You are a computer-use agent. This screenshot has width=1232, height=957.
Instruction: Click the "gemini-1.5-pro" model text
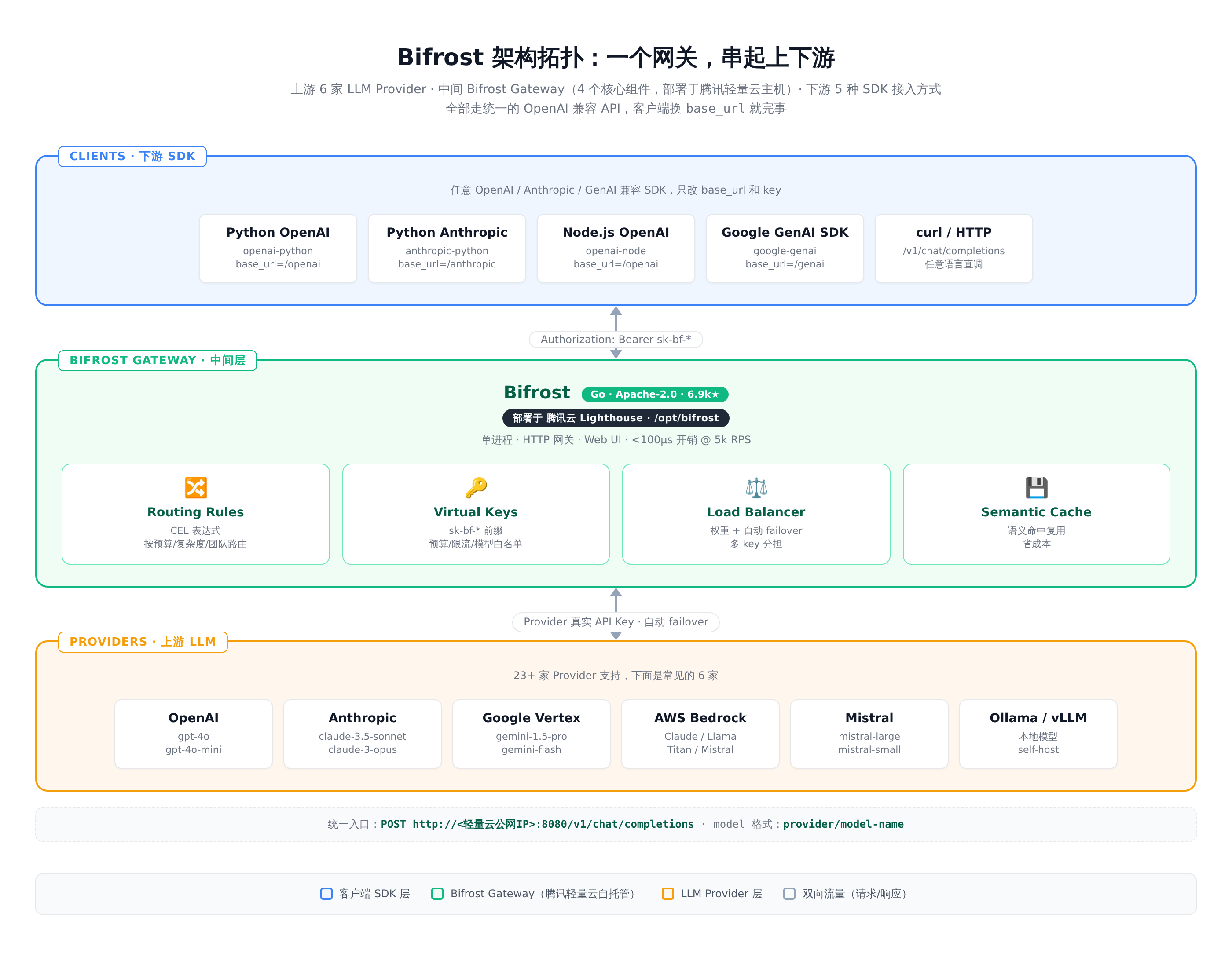coord(532,737)
